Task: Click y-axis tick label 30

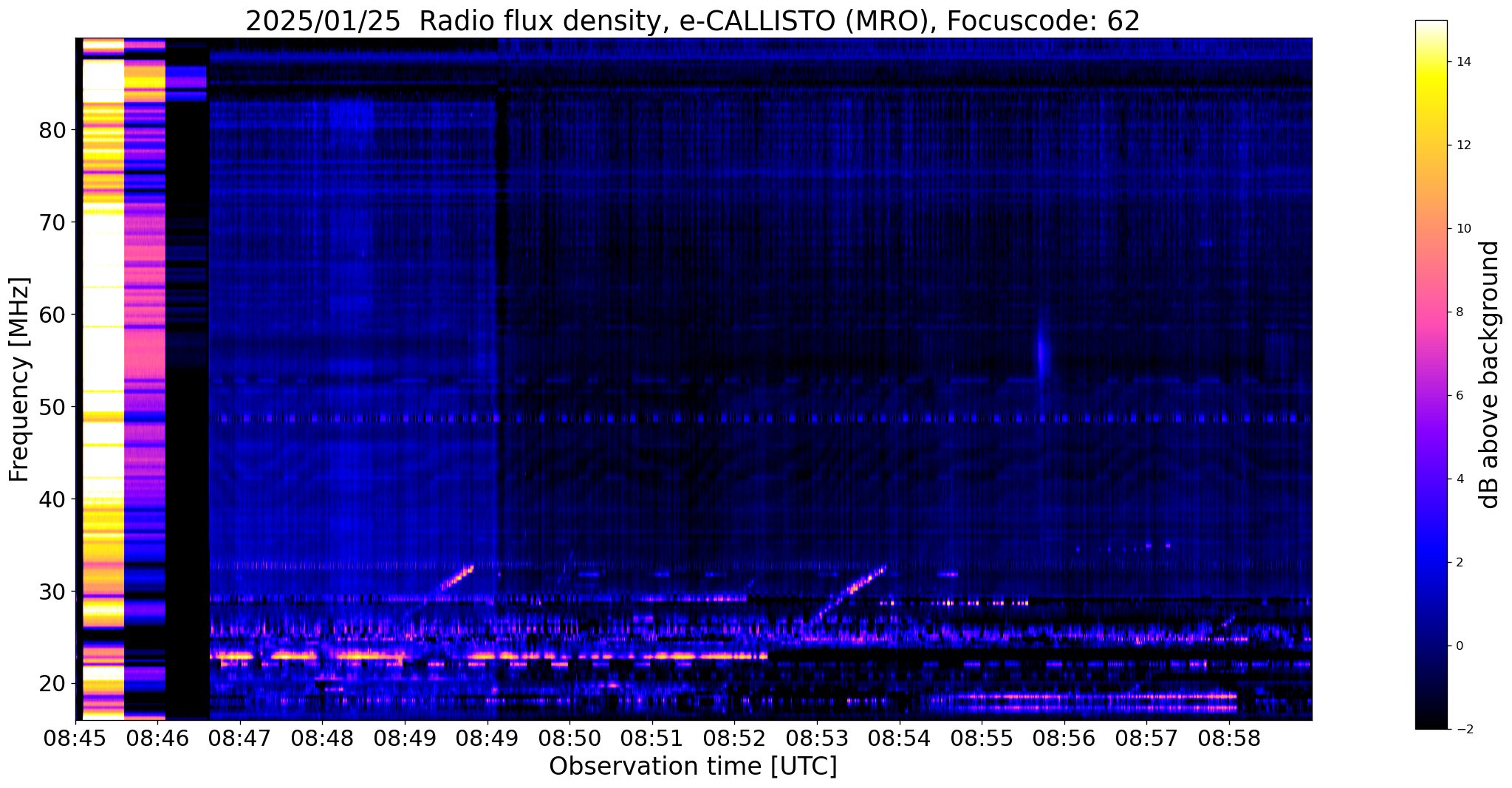Action: pos(52,592)
